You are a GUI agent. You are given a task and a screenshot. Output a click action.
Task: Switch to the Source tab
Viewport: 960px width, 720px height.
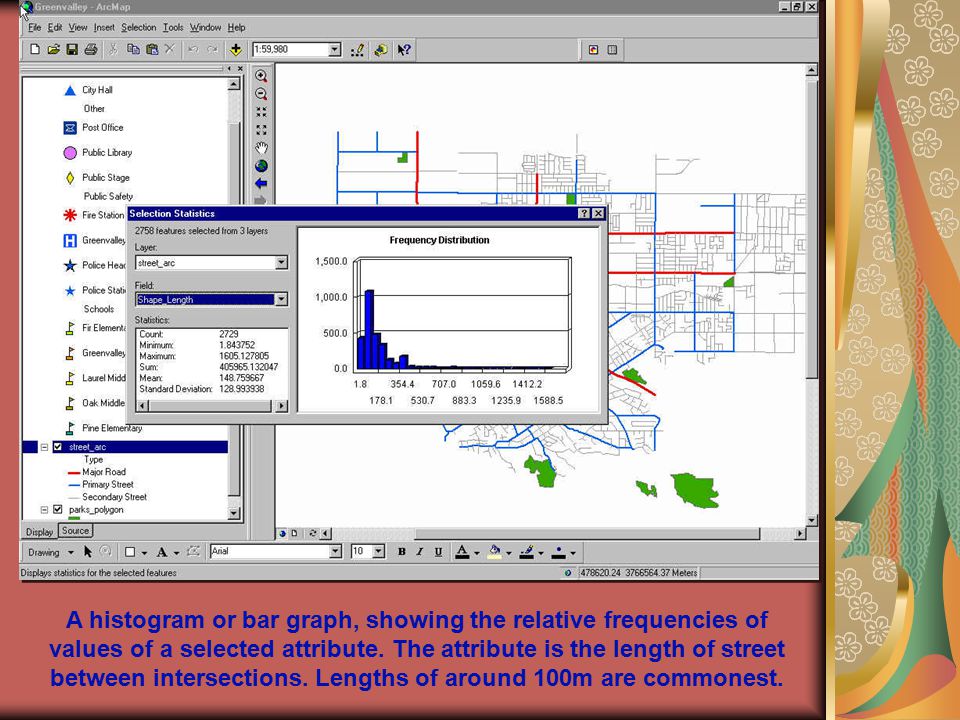(x=75, y=531)
